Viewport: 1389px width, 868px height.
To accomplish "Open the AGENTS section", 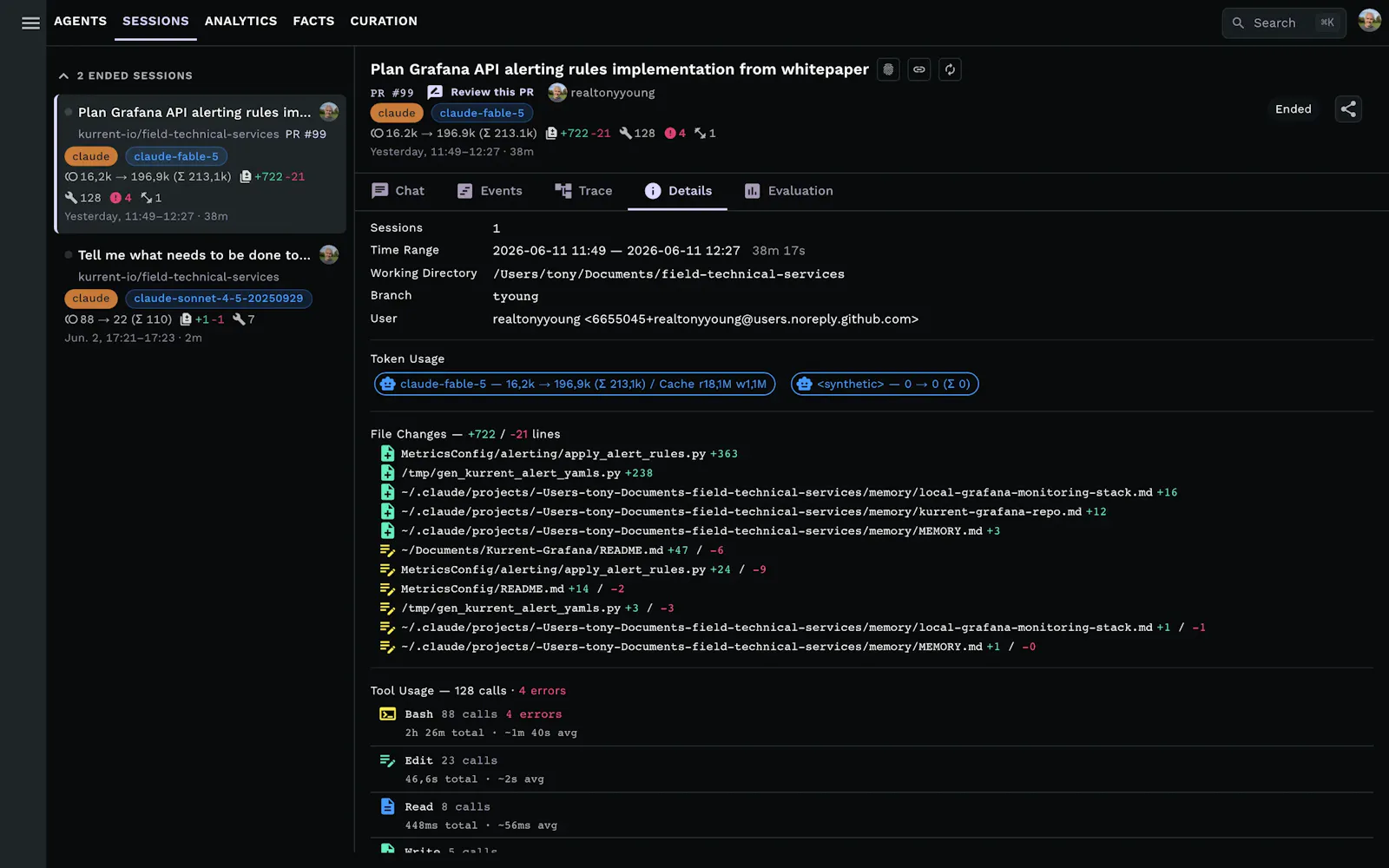I will (80, 21).
